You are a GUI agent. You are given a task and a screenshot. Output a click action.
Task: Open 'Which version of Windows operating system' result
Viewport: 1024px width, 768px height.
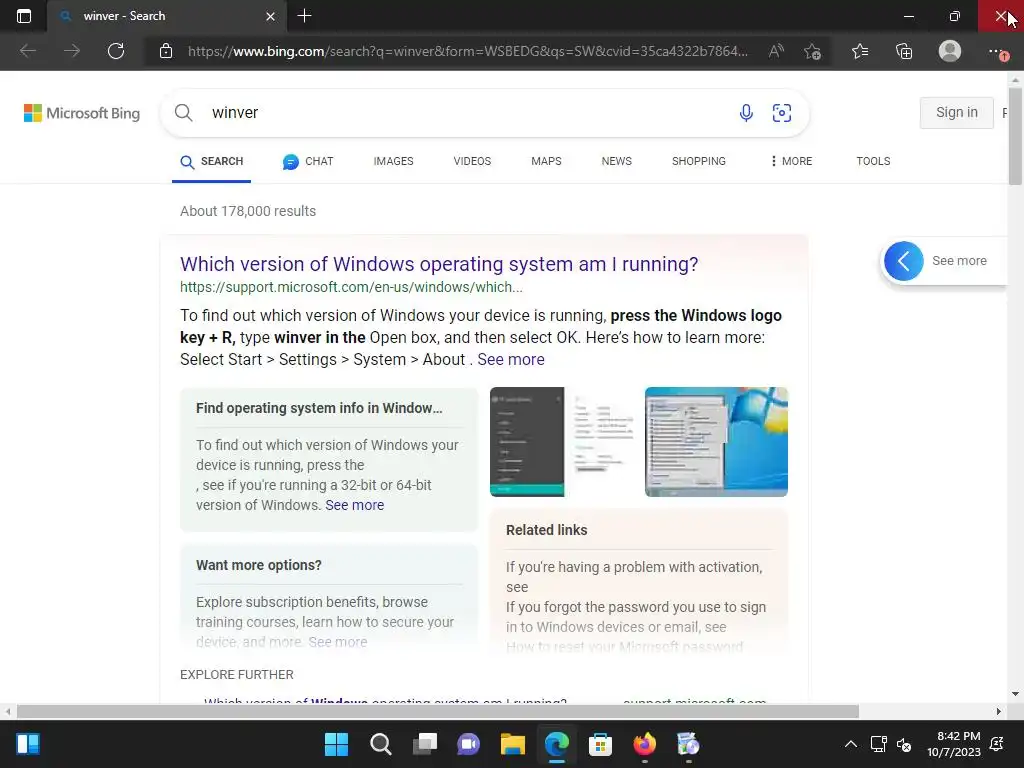(x=439, y=264)
